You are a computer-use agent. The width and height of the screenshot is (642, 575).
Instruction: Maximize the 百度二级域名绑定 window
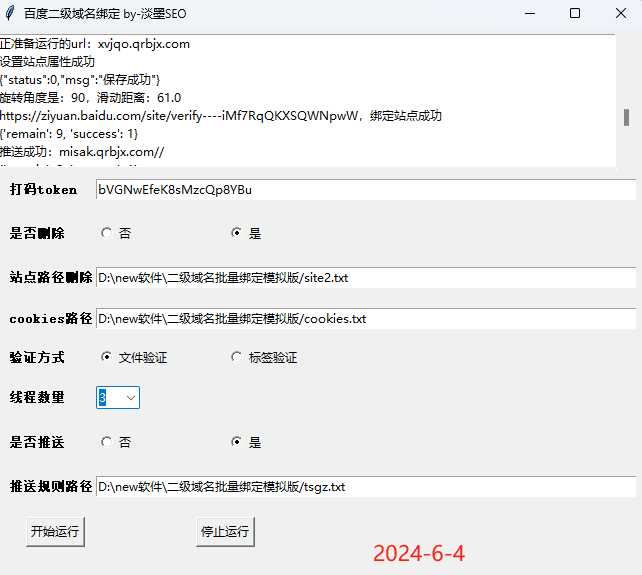[575, 14]
